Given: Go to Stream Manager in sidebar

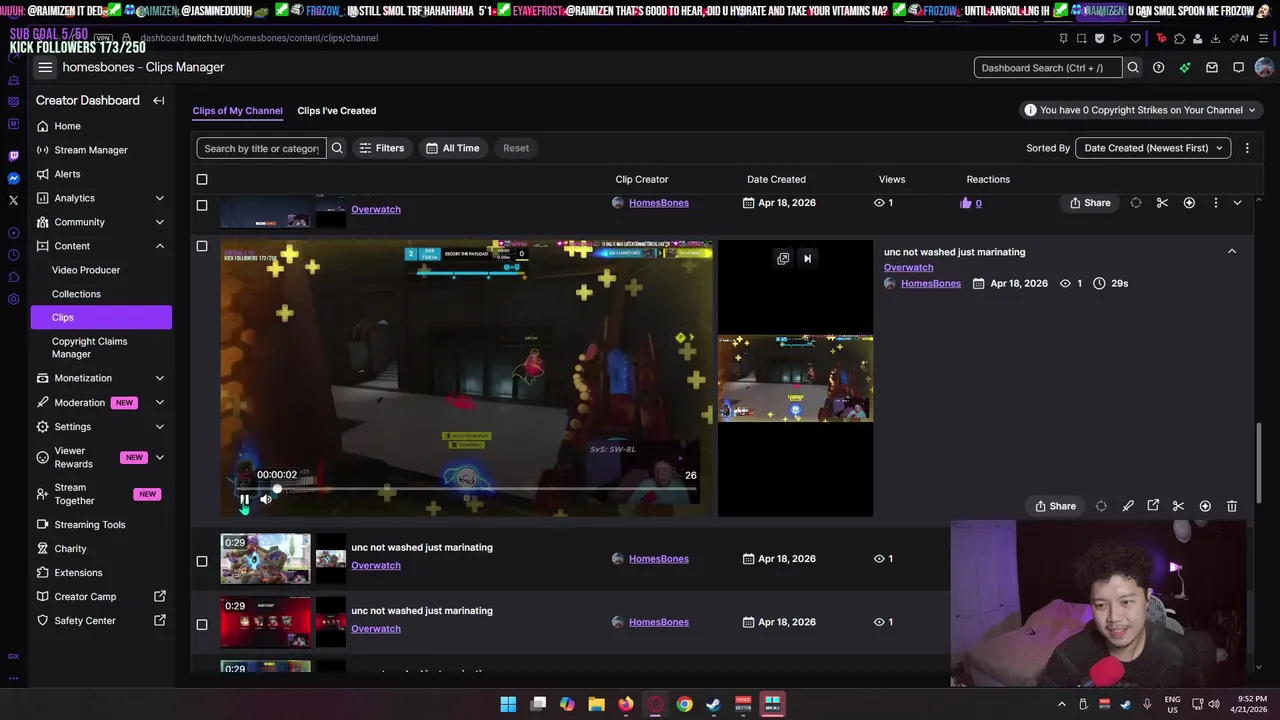Looking at the screenshot, I should [x=91, y=150].
